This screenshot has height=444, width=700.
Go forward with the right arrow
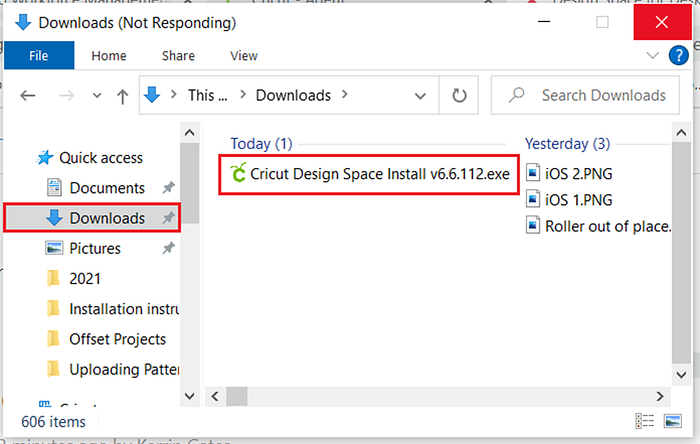click(67, 95)
